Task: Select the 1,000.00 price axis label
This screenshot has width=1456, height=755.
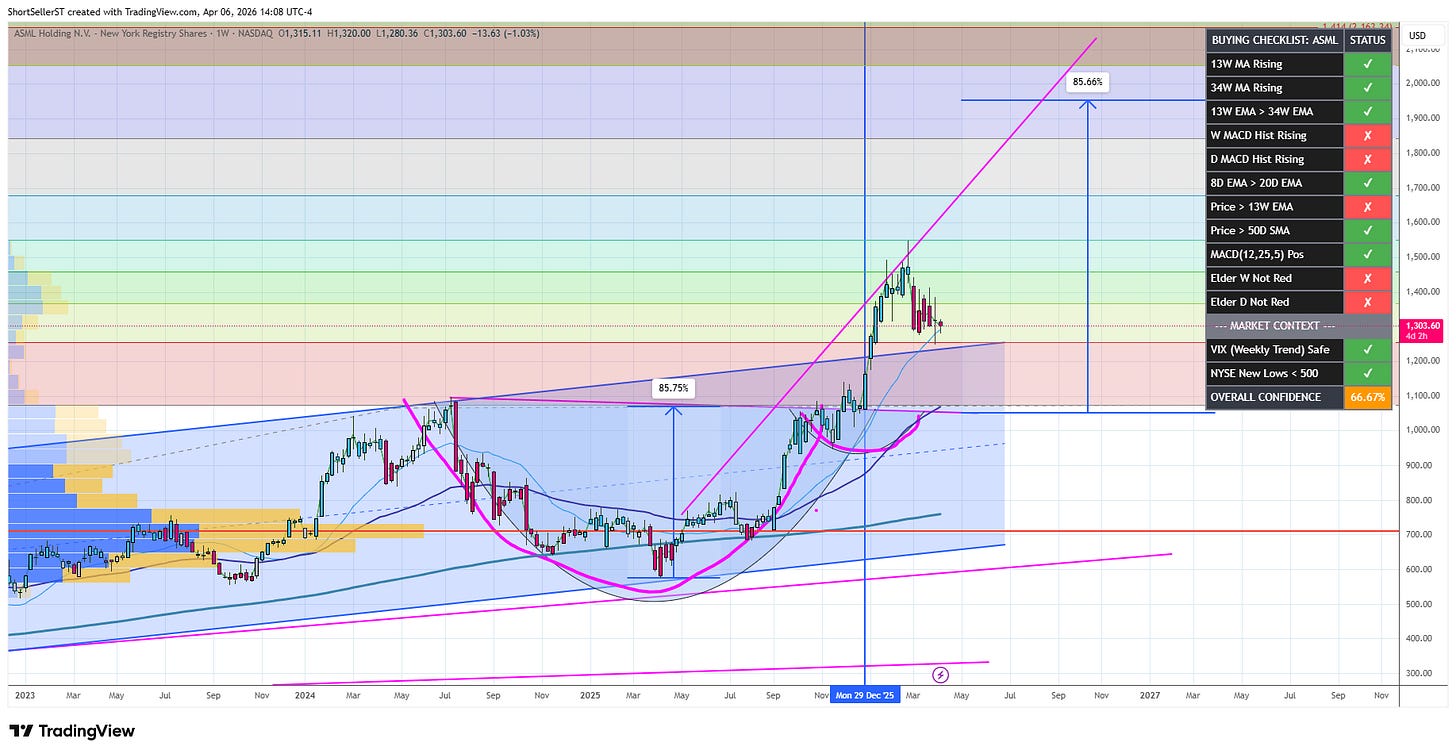Action: 1421,429
